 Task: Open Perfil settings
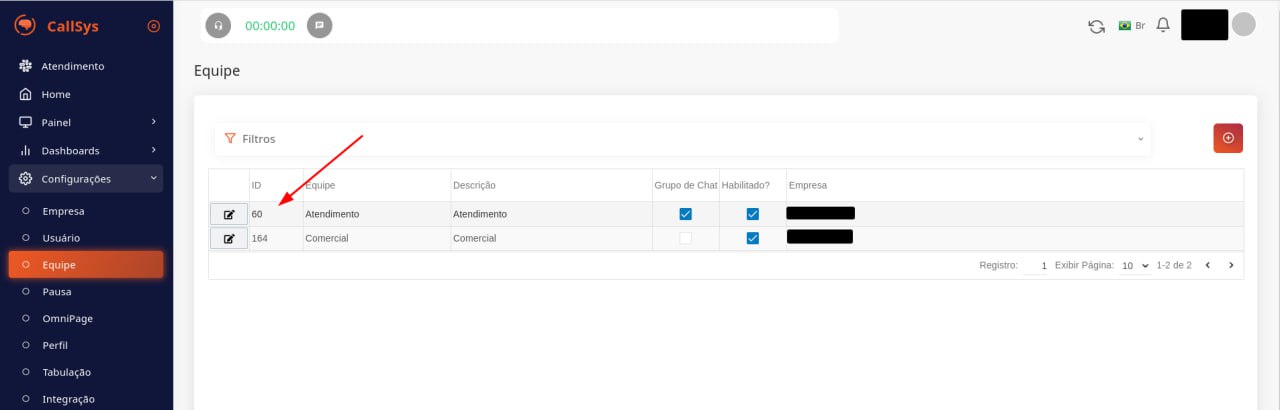point(55,345)
